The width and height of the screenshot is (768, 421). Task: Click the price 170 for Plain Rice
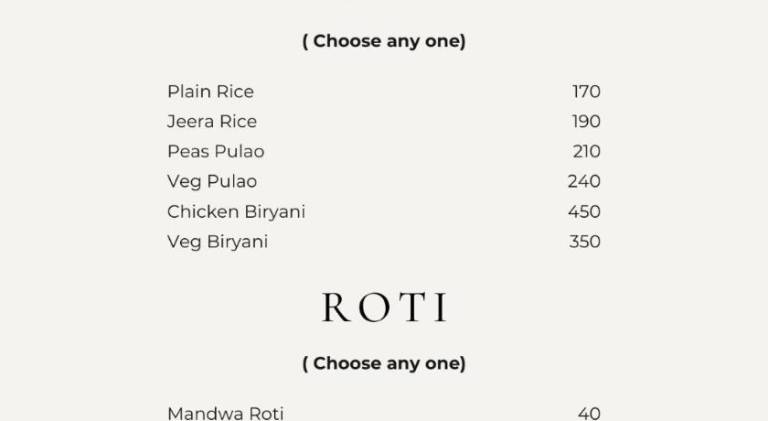pyautogui.click(x=586, y=92)
